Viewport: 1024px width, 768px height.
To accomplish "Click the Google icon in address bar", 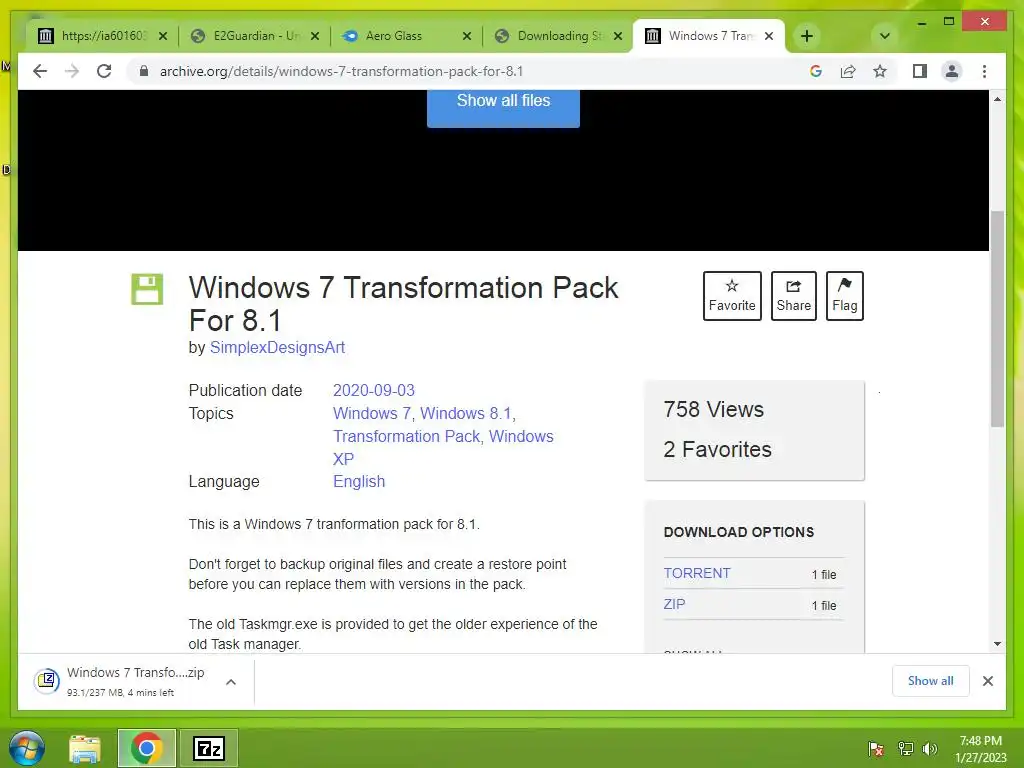I will [x=816, y=71].
